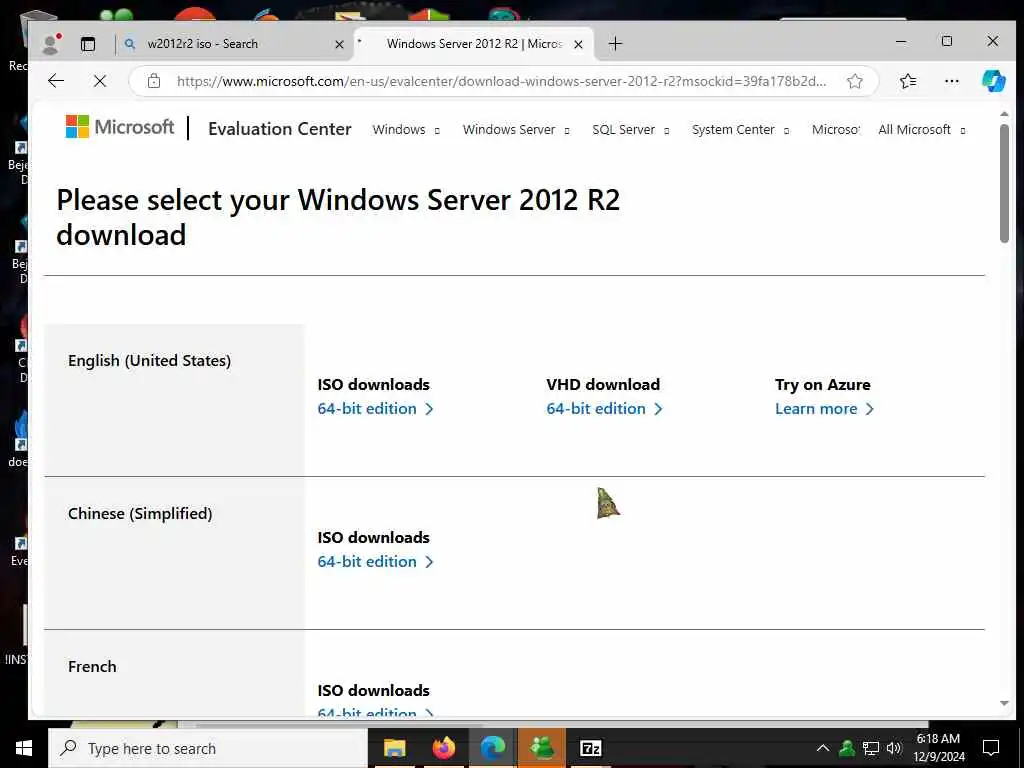Image resolution: width=1024 pixels, height=768 pixels.
Task: Click the truncated Microsoft nav item after System Center
Action: click(x=835, y=130)
